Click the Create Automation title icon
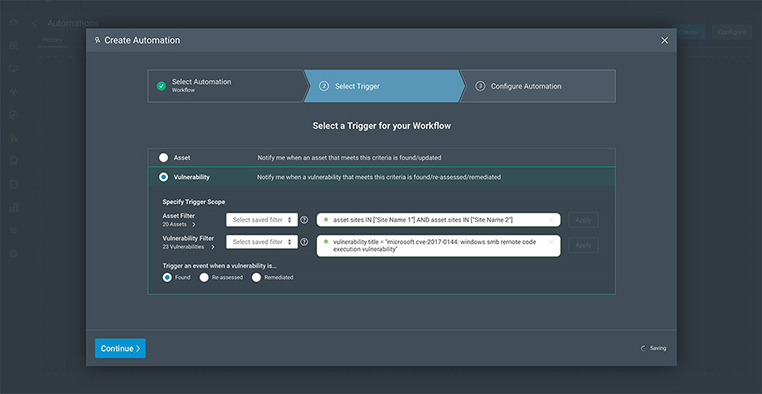The height and width of the screenshot is (394, 762). pos(98,40)
